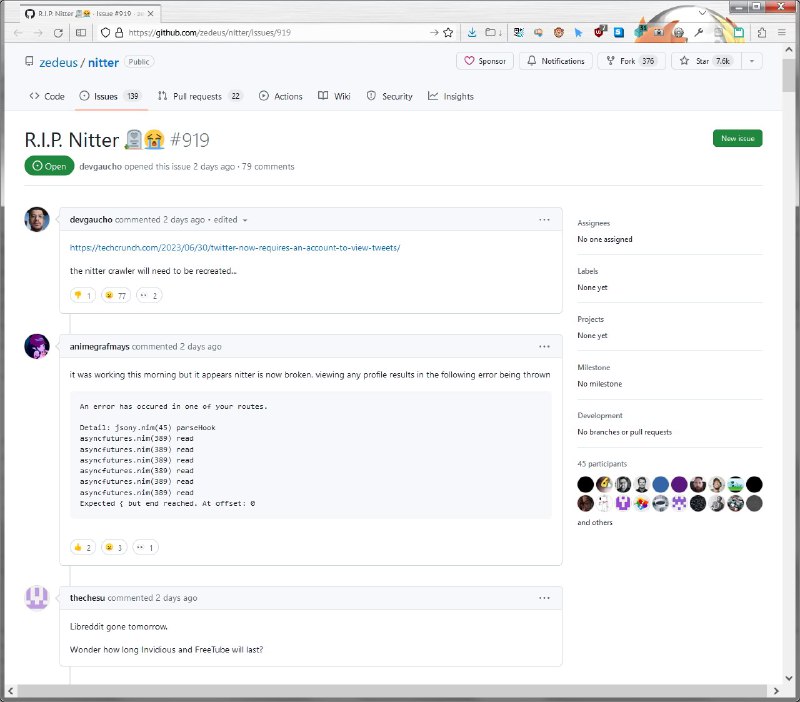Click the wrench extension icon
Screen dimensions: 800x702
click(x=698, y=33)
